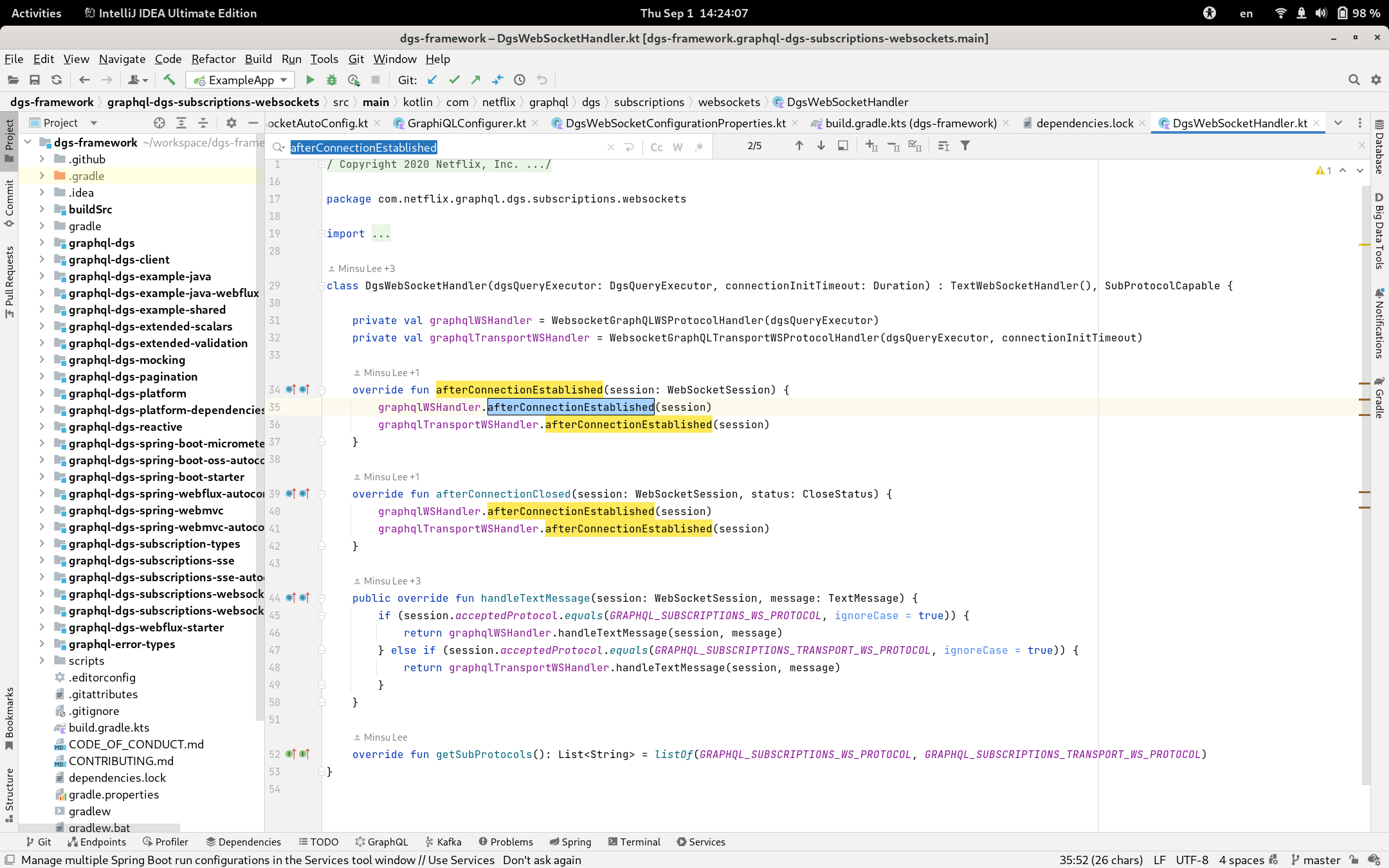Collapse the dgs-framework project root

coord(27,142)
